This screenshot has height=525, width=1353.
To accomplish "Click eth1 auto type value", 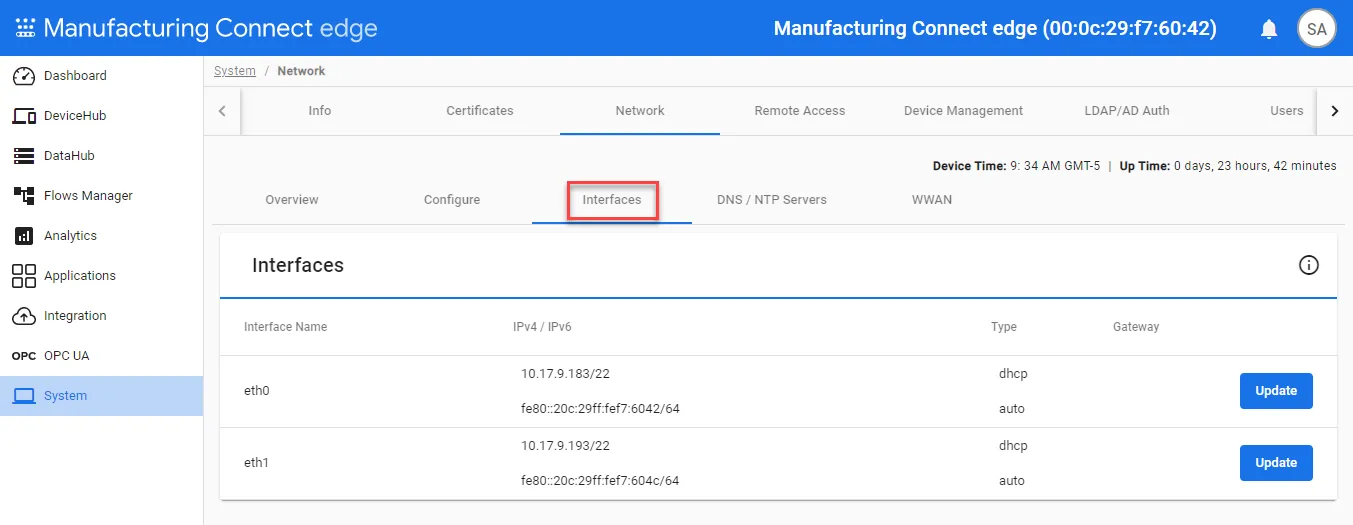I will [1012, 481].
